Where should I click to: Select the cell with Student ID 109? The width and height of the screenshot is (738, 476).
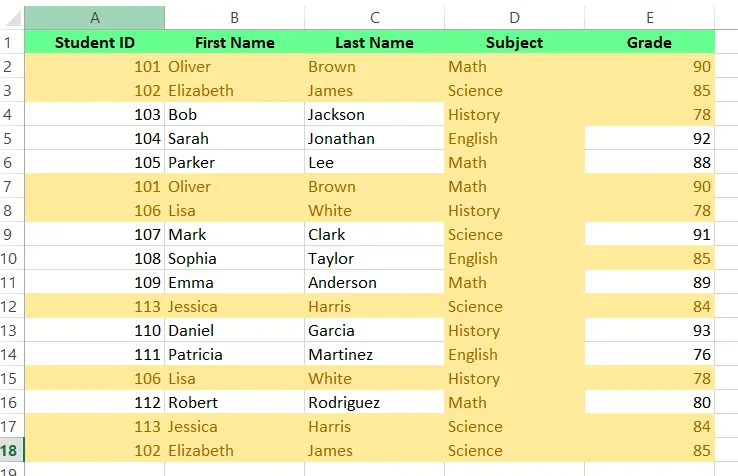coord(95,283)
